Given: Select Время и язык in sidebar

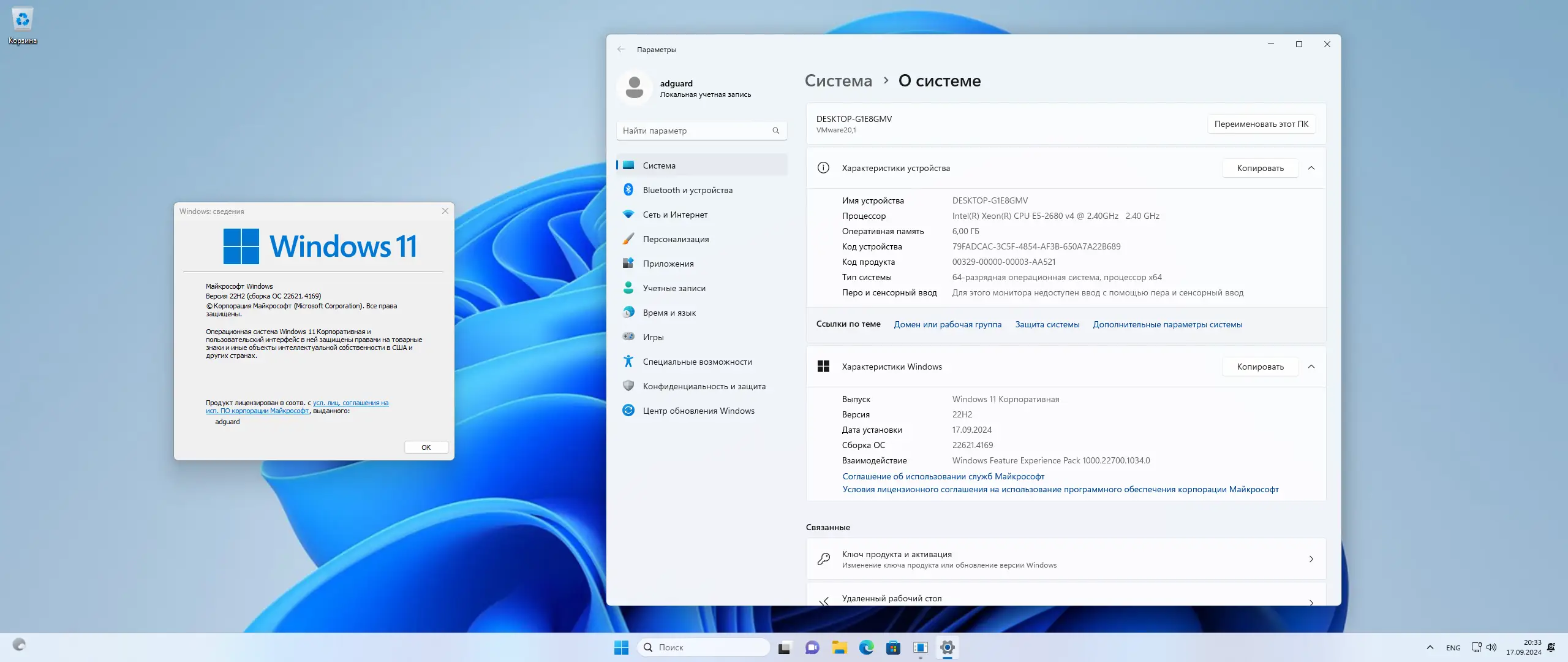Looking at the screenshot, I should (x=669, y=313).
